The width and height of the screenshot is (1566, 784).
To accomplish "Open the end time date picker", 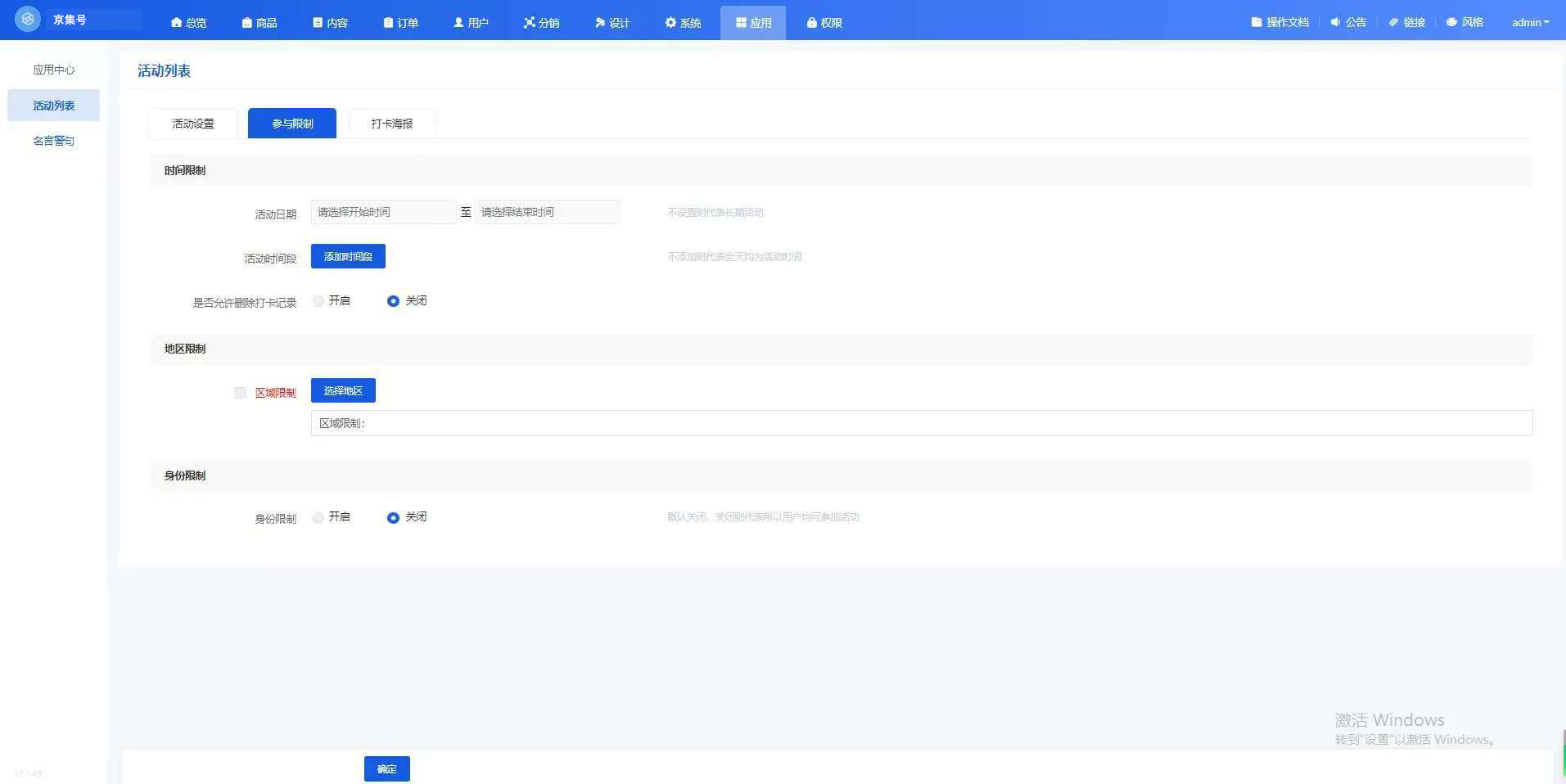I will pos(547,212).
